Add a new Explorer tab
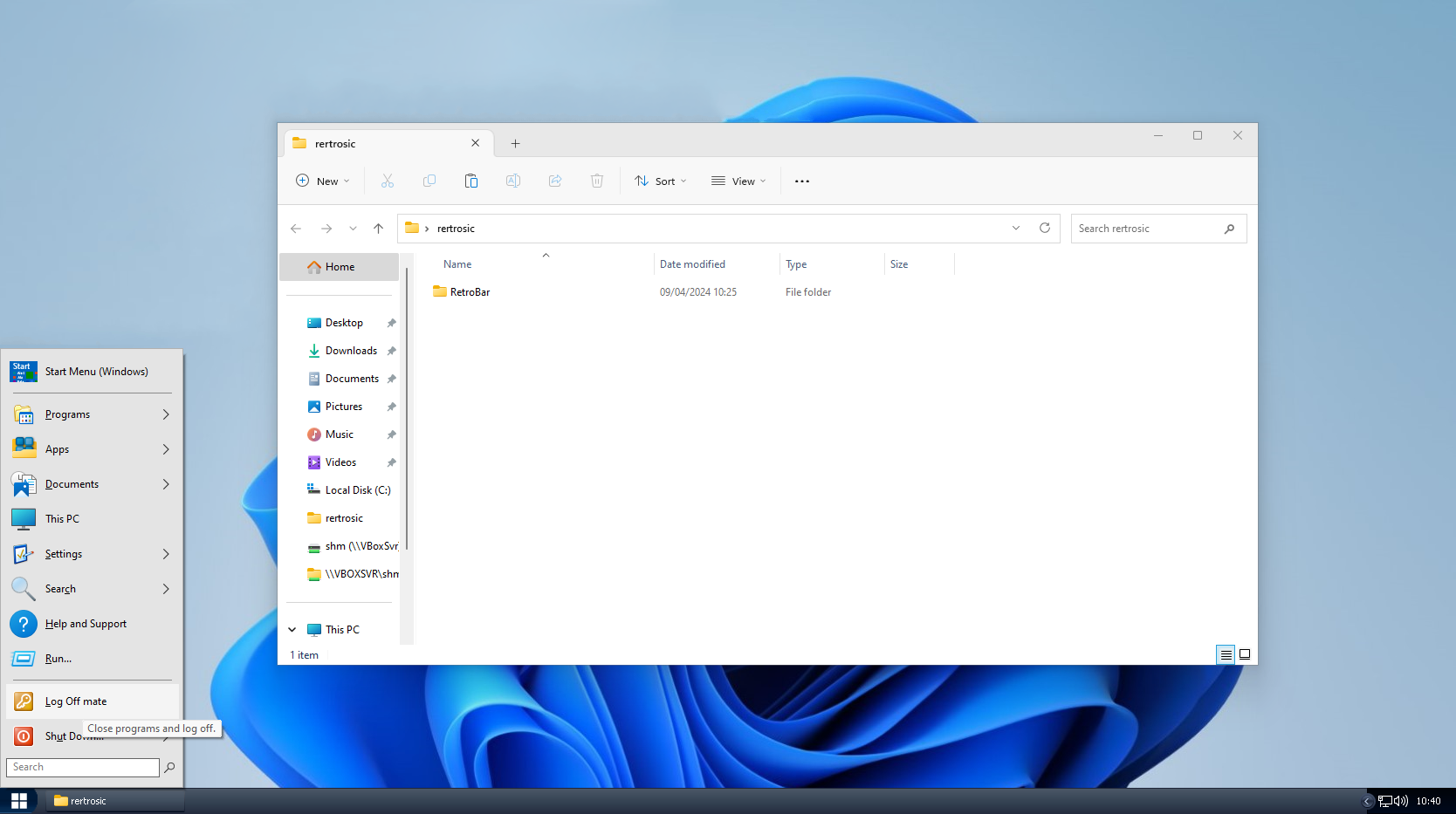This screenshot has height=814, width=1456. tap(515, 143)
